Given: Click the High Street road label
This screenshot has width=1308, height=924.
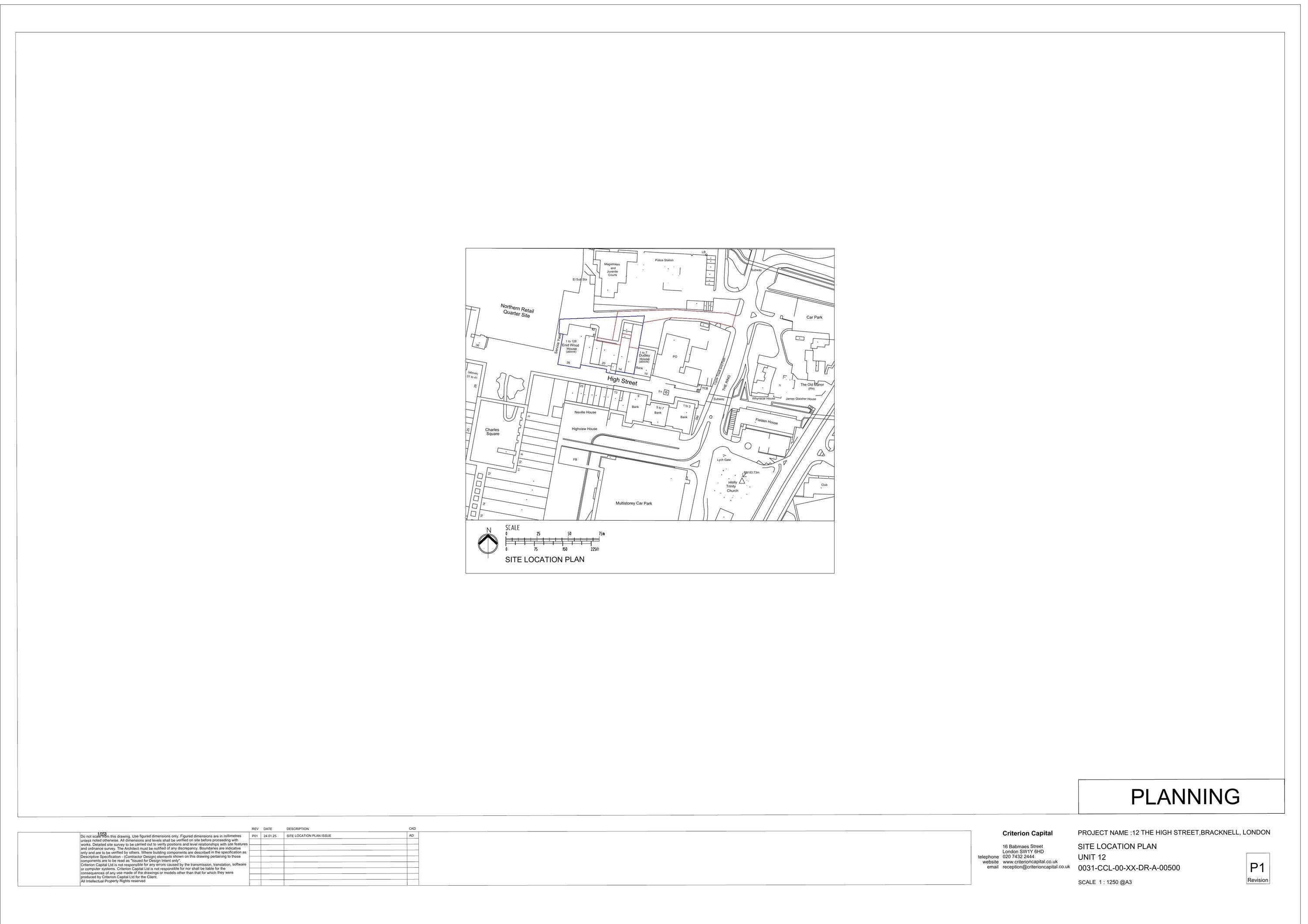Looking at the screenshot, I should pyautogui.click(x=622, y=381).
